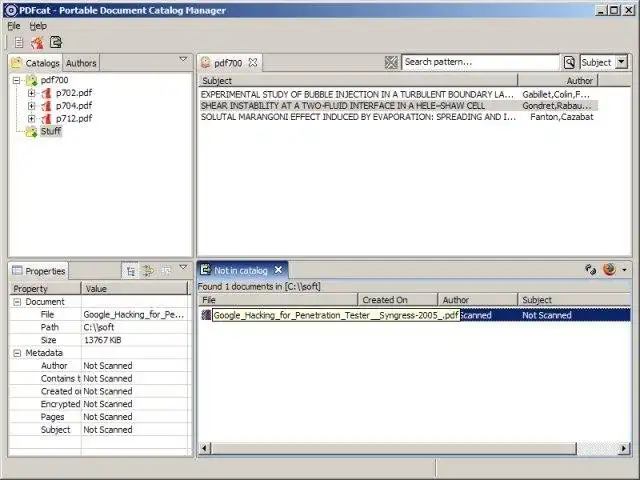This screenshot has width=640, height=480.
Task: Click the Encrypted property row label
Action: click(60, 404)
